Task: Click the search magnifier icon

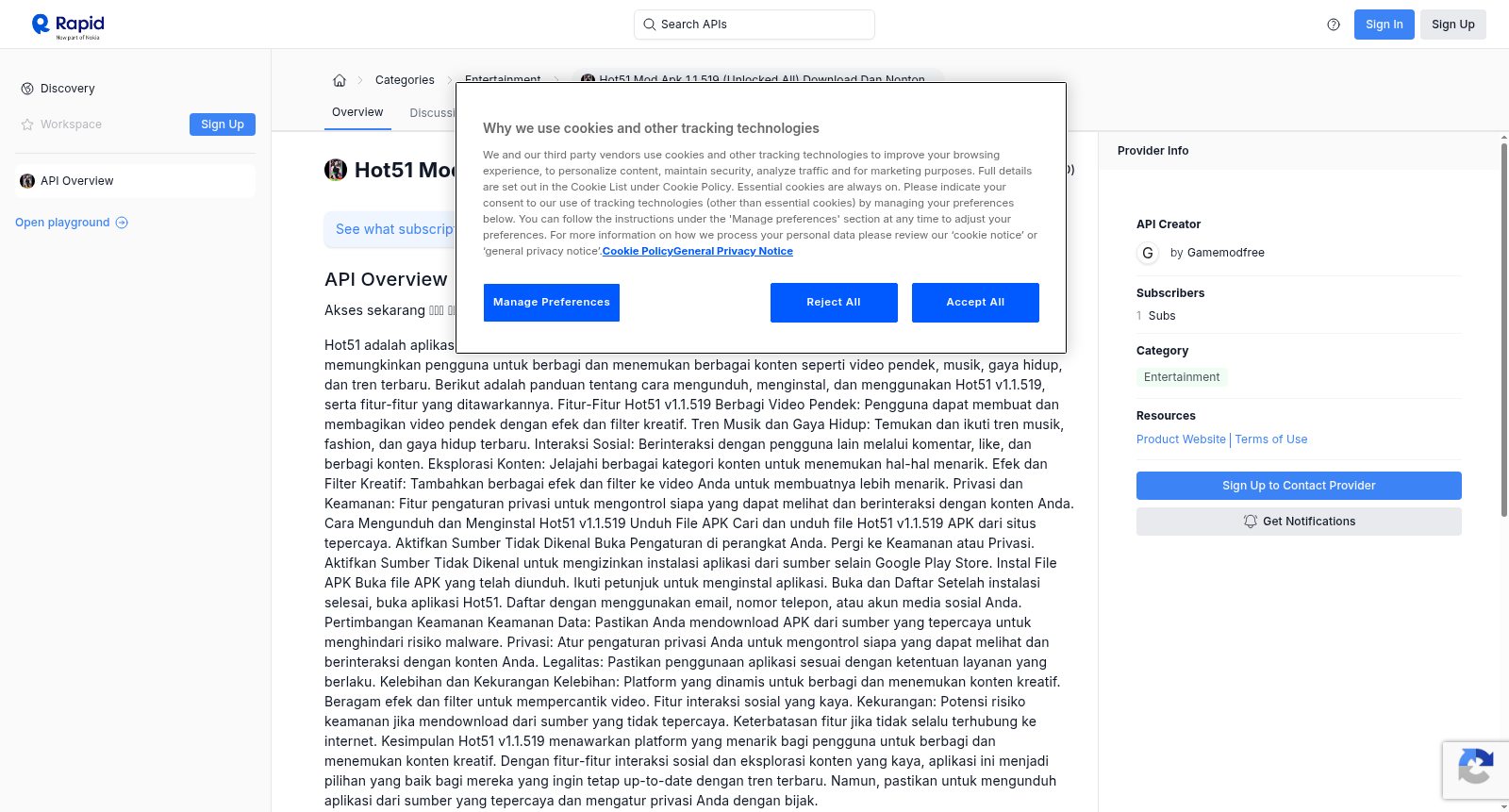Action: 650,25
